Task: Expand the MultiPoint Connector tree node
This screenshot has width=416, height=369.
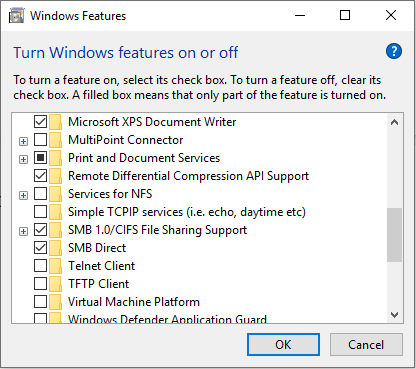Action: [23, 142]
